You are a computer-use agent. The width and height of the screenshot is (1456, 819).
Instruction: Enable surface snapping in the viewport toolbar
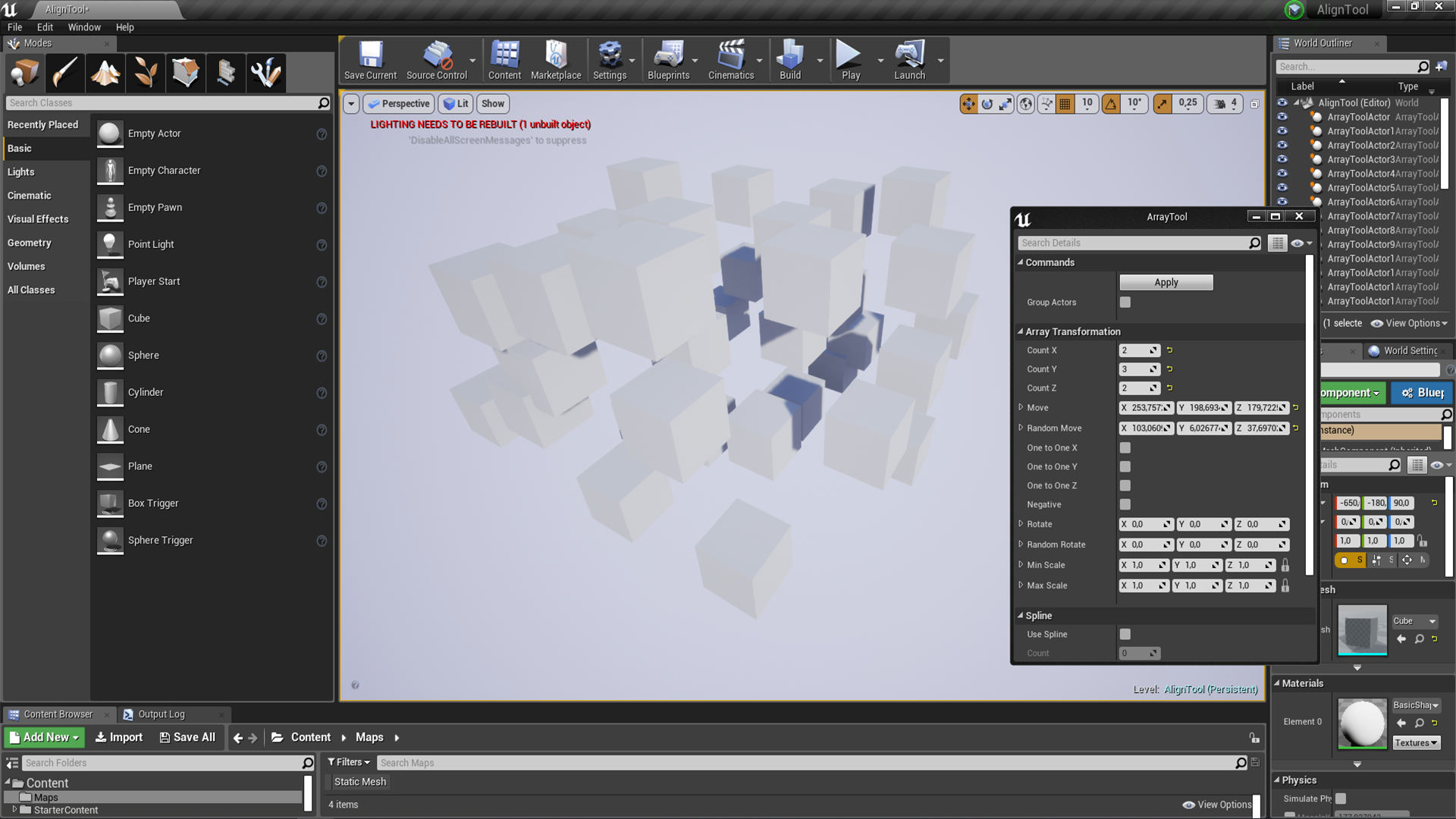click(1045, 104)
